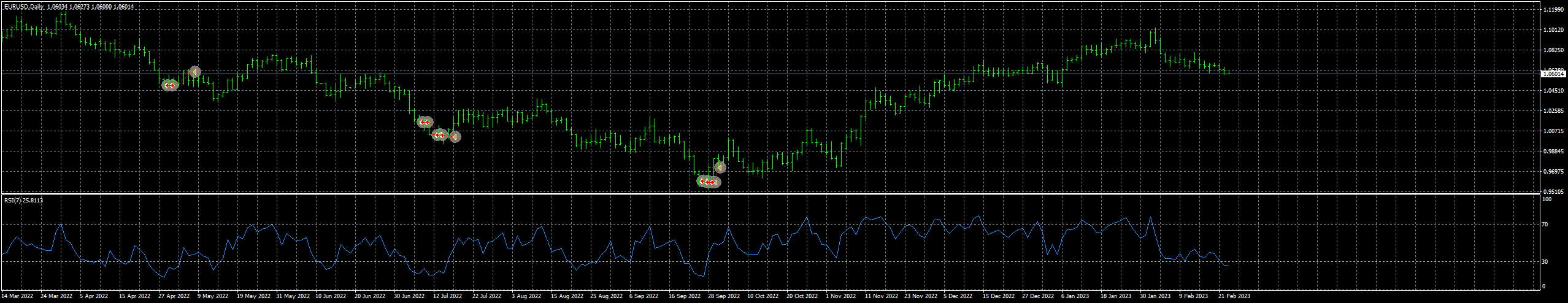Click the 18 Jan 2023 date label

(x=1116, y=296)
